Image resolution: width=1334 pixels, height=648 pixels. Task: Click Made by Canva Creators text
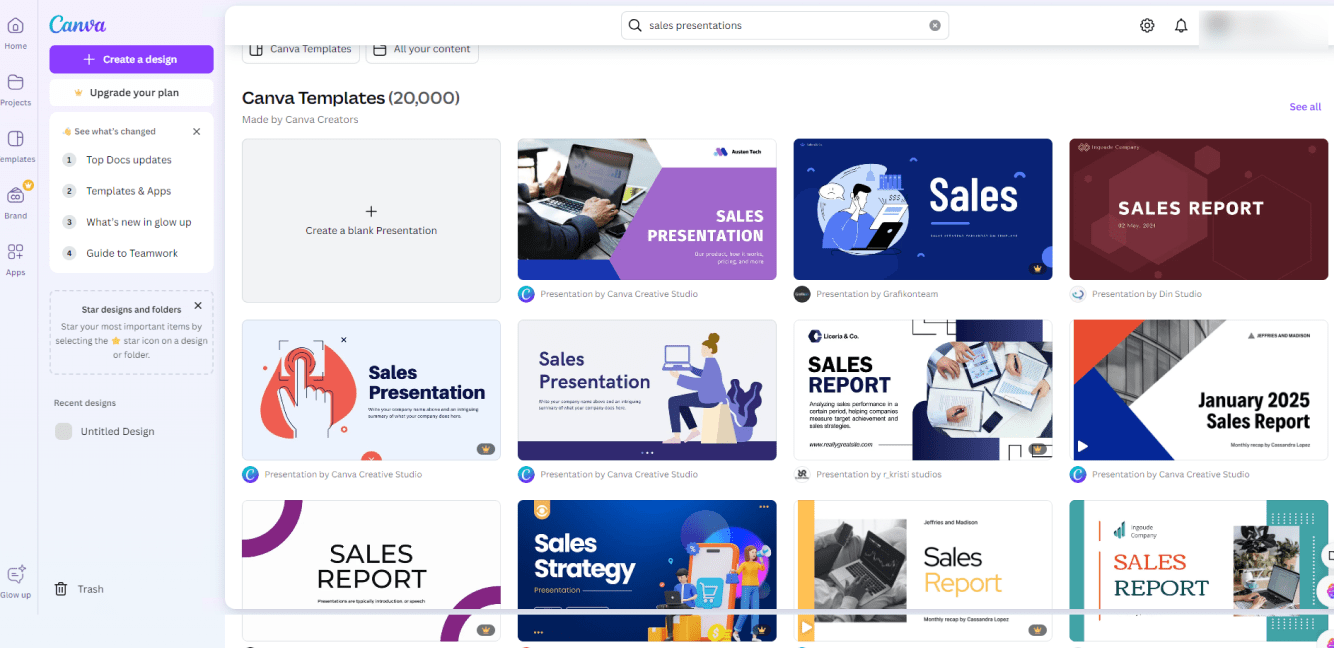(x=300, y=119)
